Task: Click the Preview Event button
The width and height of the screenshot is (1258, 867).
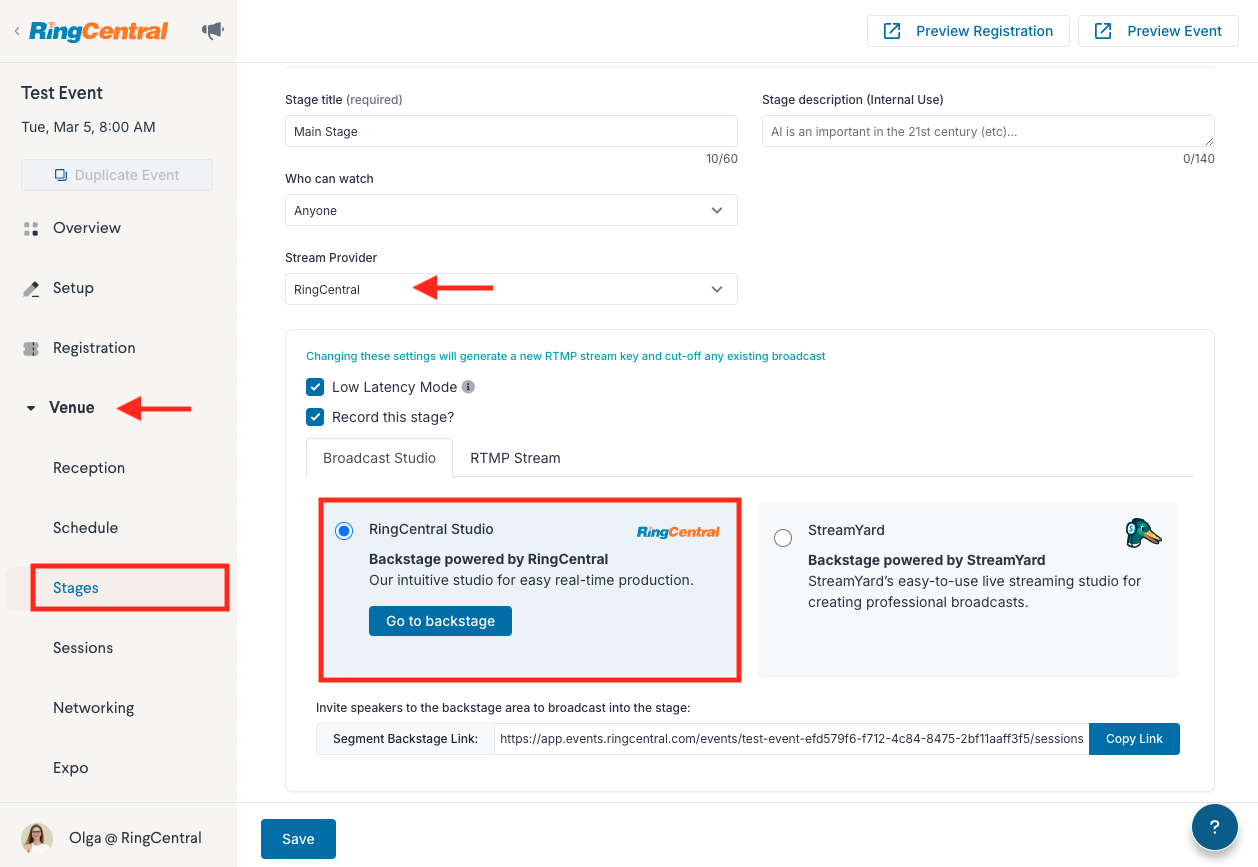Action: (x=1158, y=31)
